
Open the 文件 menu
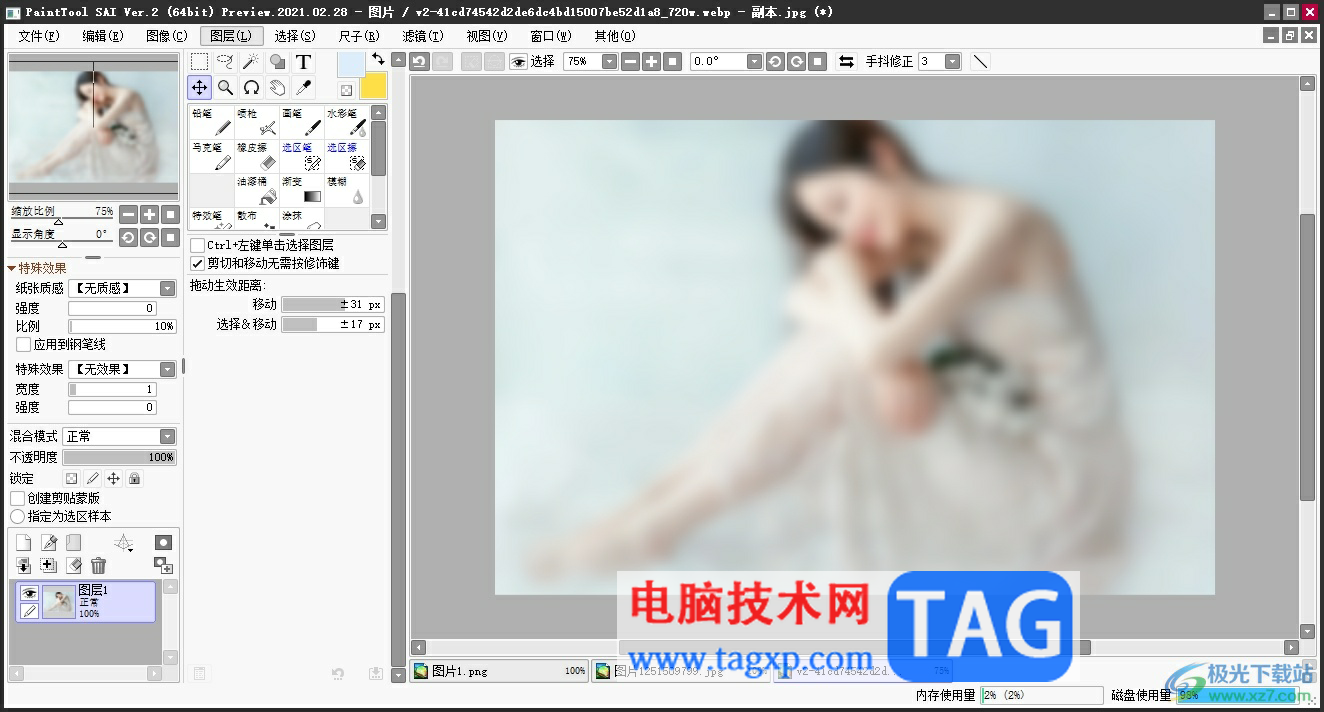(39, 35)
